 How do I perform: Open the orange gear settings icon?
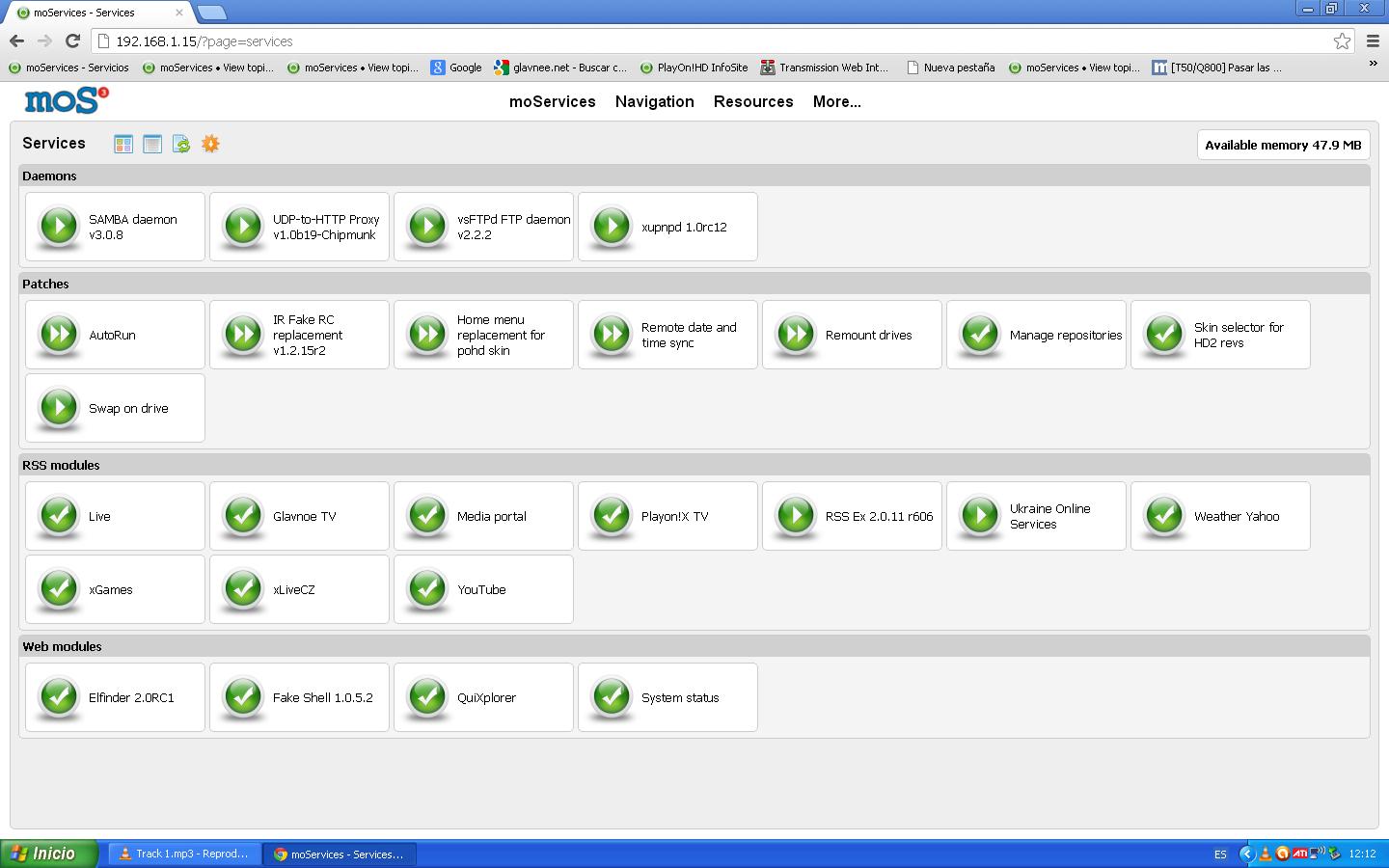210,144
